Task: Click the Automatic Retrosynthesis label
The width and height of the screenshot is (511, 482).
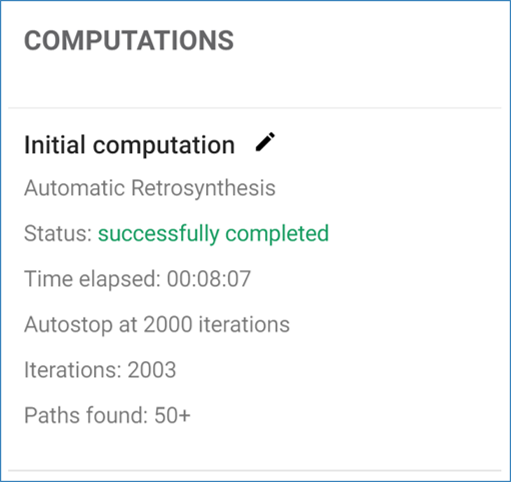Action: [150, 188]
